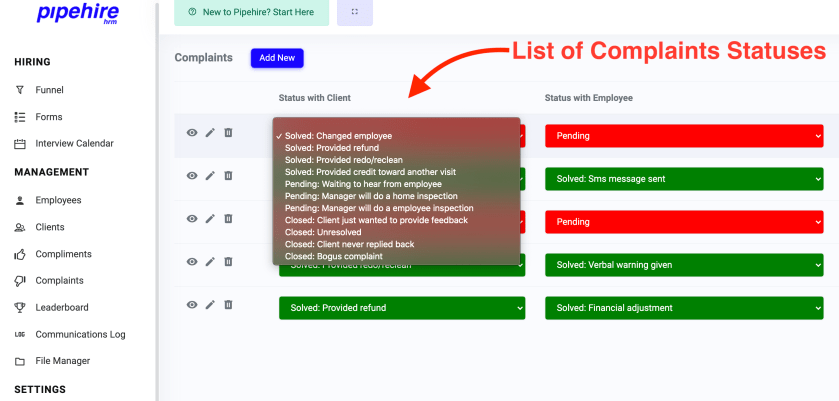Open the Communications Log sidebar item
This screenshot has height=401, width=839.
coord(80,335)
